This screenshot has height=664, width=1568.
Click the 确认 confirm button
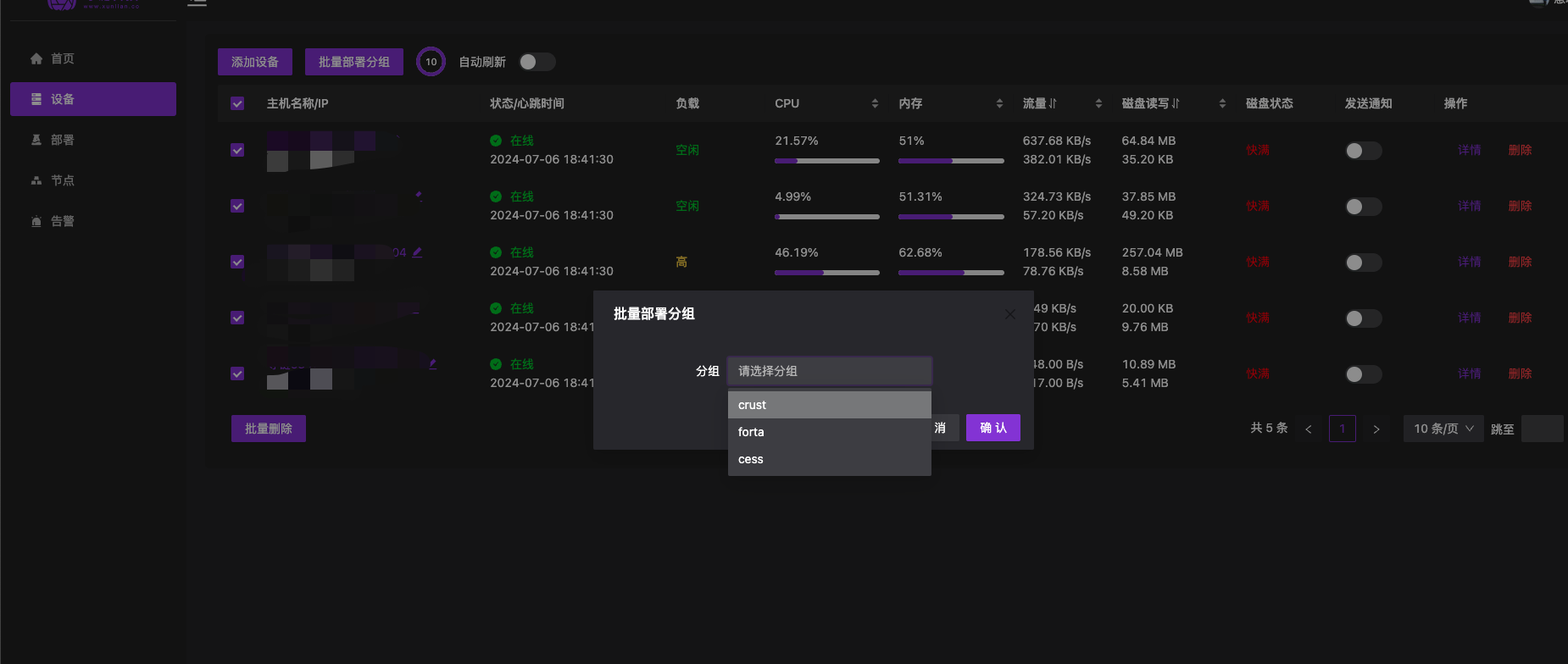[x=993, y=428]
